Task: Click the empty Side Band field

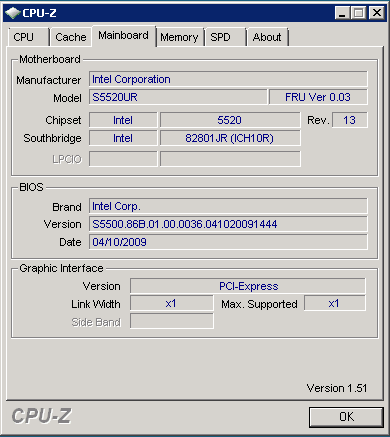Action: (x=172, y=321)
